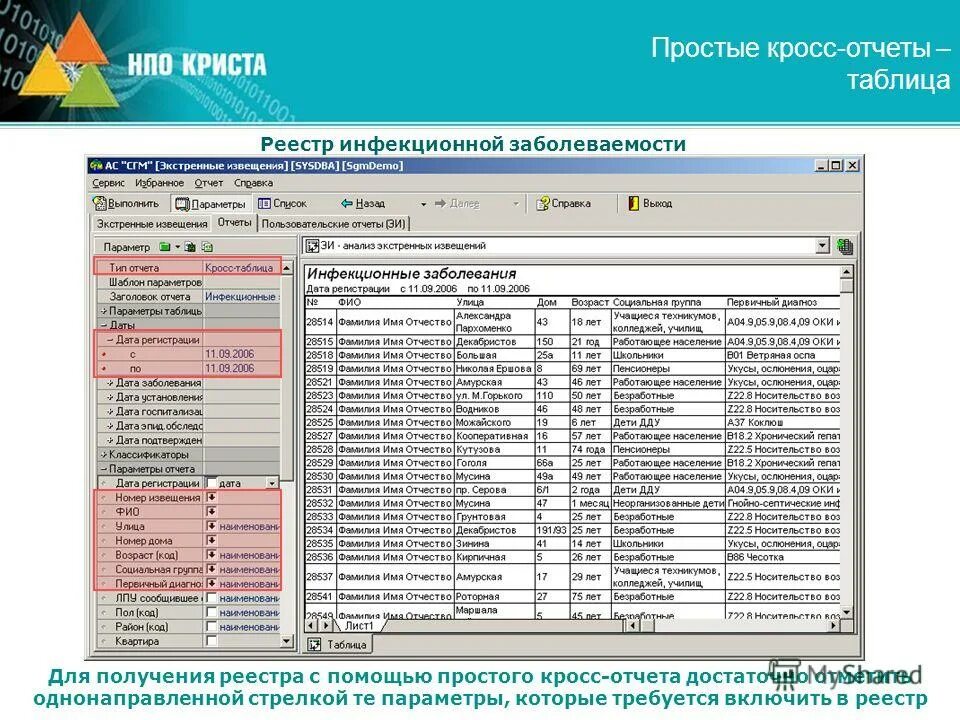Enable Пол (код) checkbox
This screenshot has width=960, height=720.
(211, 612)
